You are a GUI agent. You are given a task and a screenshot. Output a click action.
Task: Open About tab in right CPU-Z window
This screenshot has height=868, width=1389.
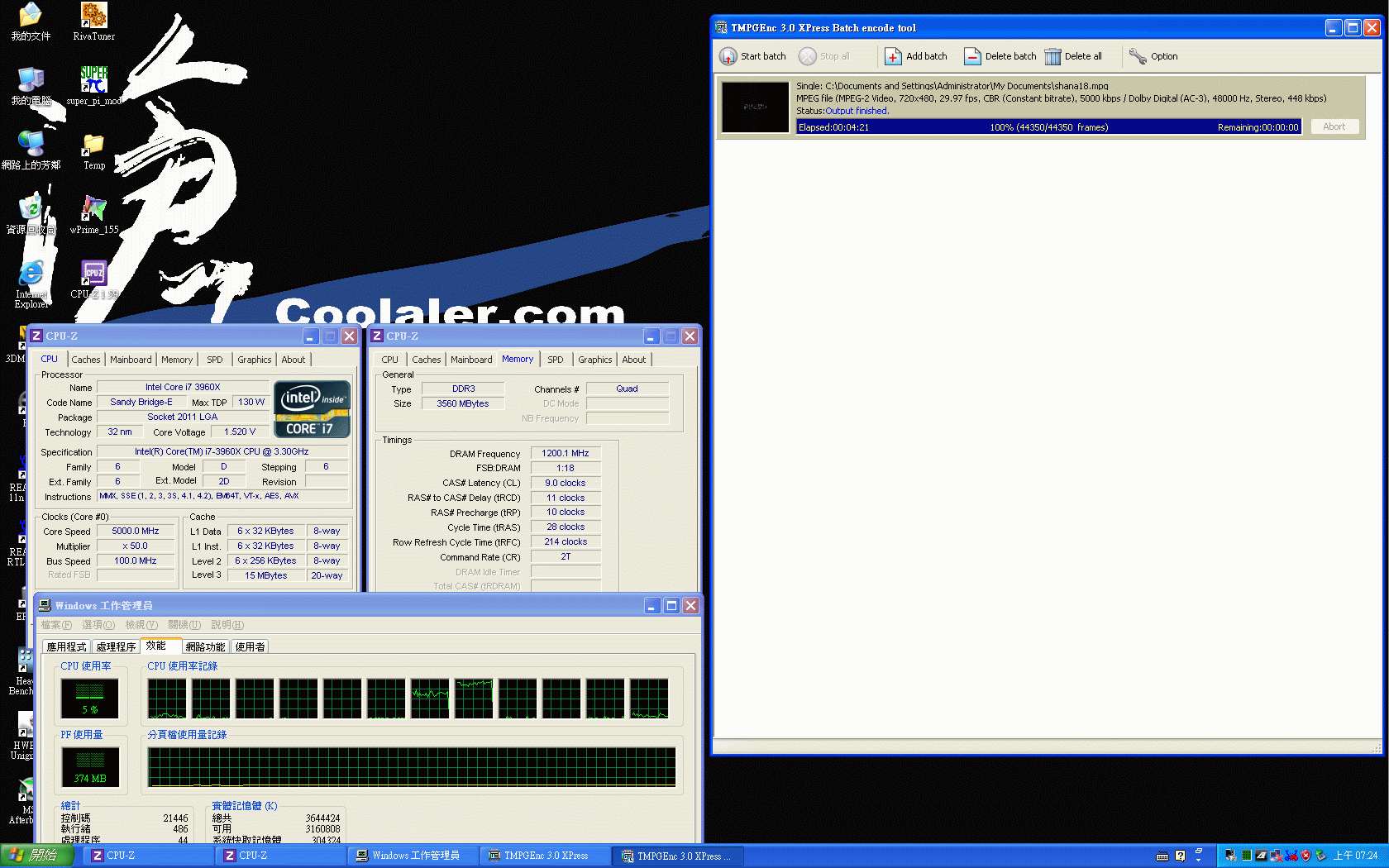(633, 360)
